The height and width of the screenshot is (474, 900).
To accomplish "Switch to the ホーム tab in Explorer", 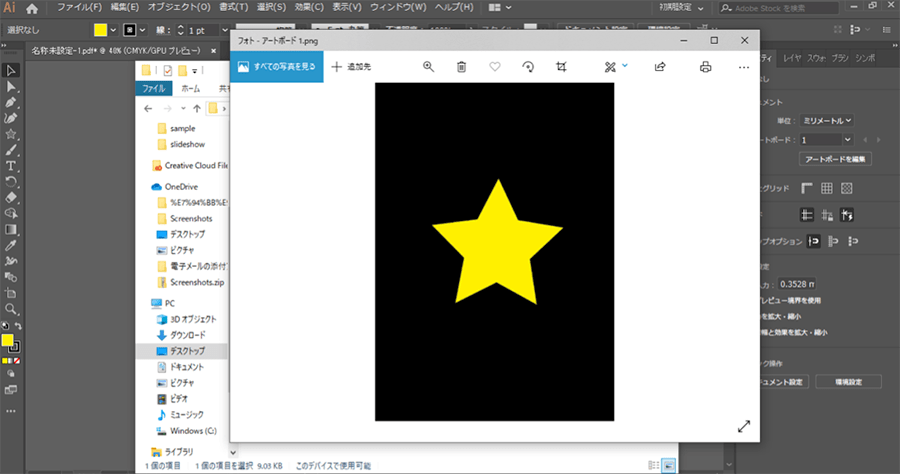I will click(x=191, y=89).
